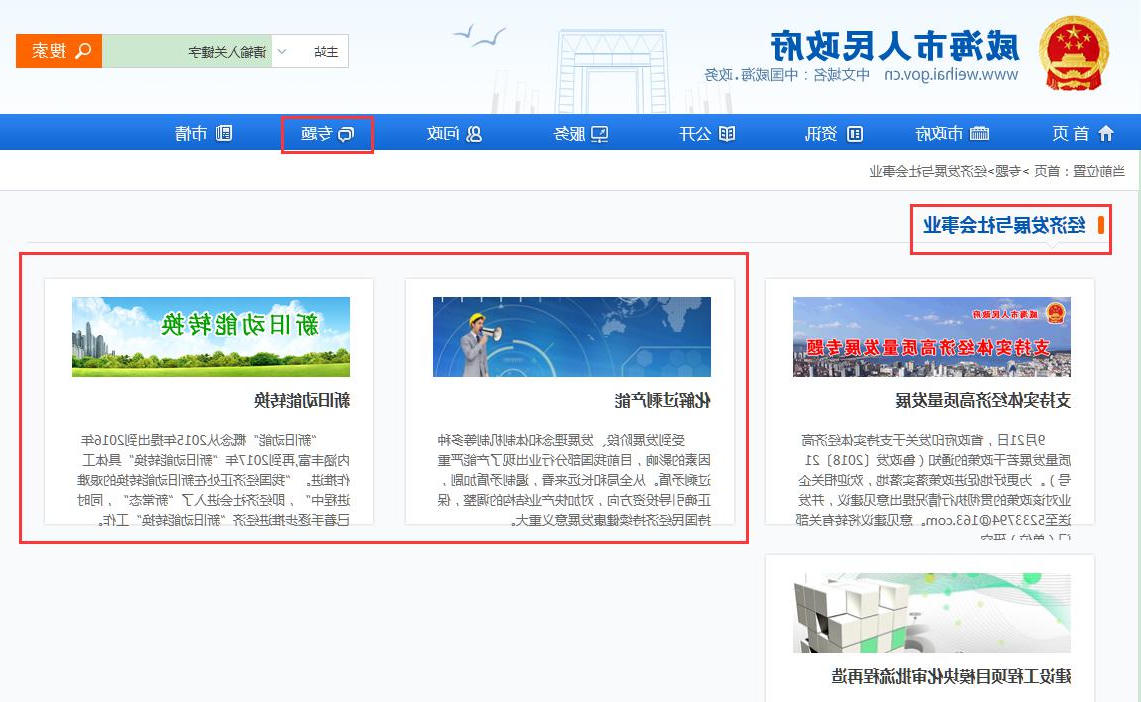Click the 支持实体经济高质量发展专题 banner image
The width and height of the screenshot is (1141, 702).
[932, 336]
